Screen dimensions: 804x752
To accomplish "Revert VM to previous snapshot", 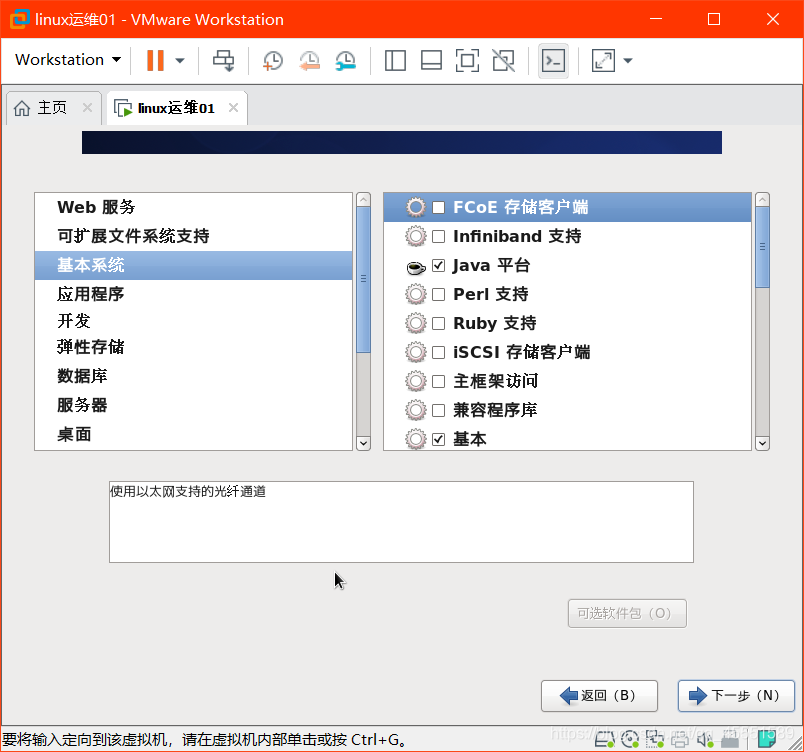I will point(309,60).
